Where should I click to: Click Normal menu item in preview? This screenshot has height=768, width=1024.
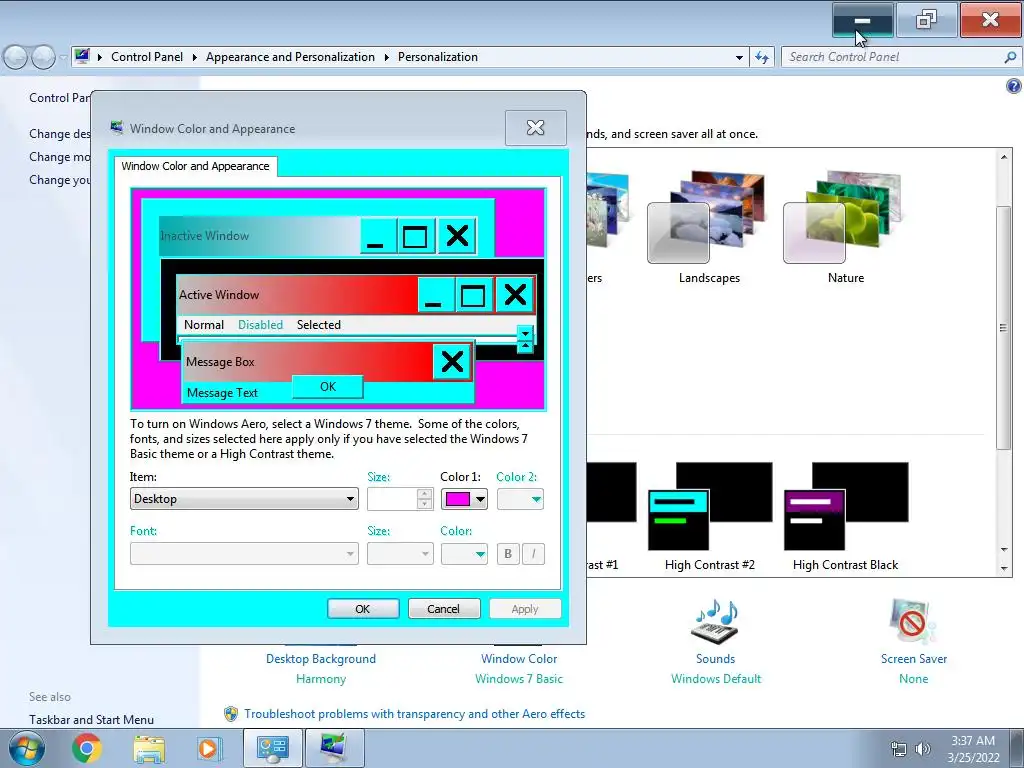[x=204, y=325]
